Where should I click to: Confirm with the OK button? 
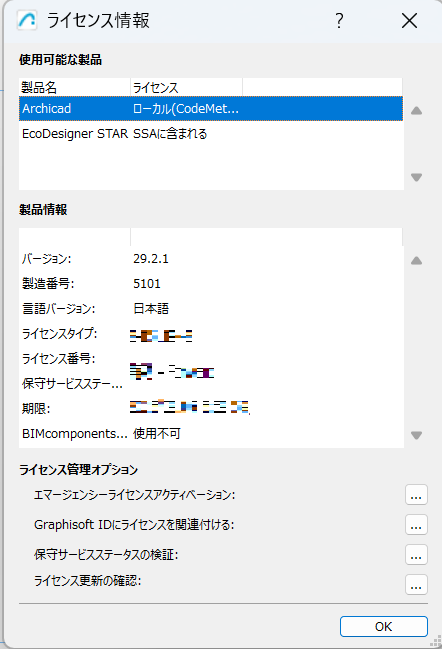(384, 626)
